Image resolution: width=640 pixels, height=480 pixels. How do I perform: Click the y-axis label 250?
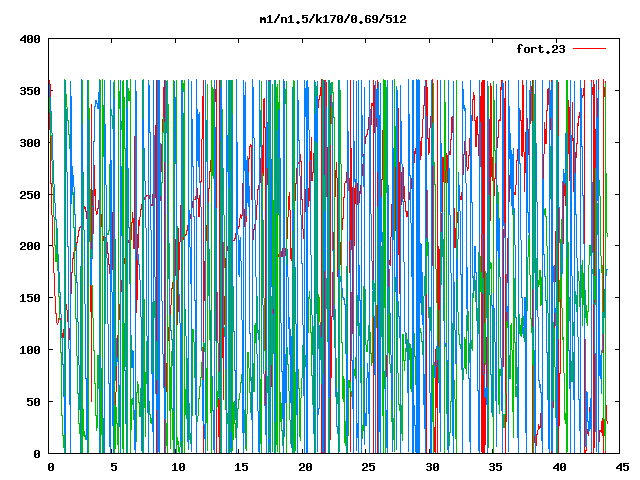30,195
